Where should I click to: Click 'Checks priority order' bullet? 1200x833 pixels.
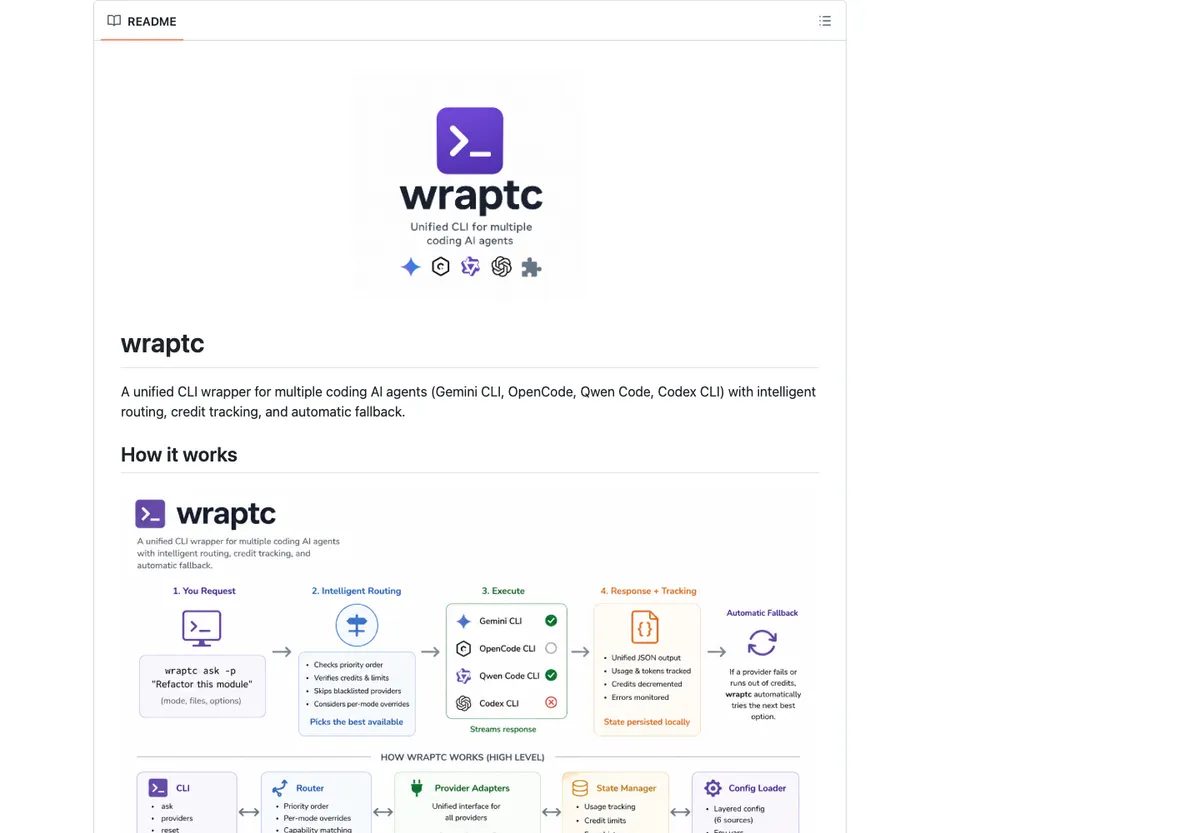[x=349, y=665]
